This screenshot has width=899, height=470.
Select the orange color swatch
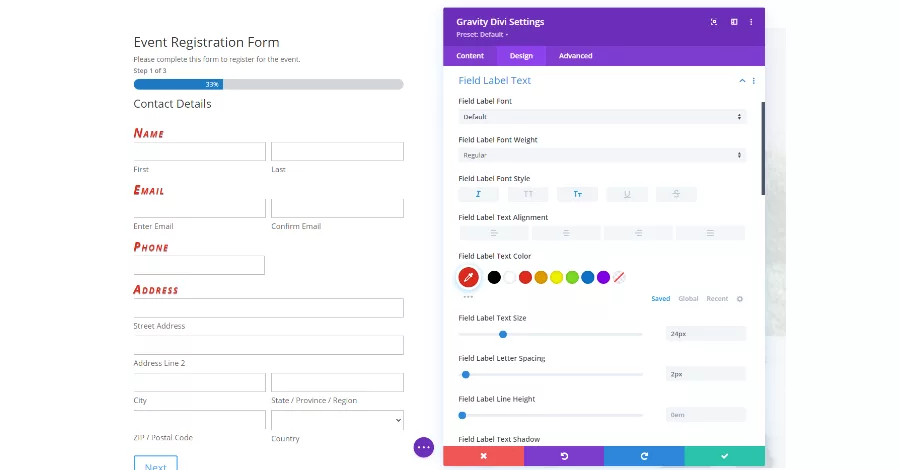tap(541, 277)
